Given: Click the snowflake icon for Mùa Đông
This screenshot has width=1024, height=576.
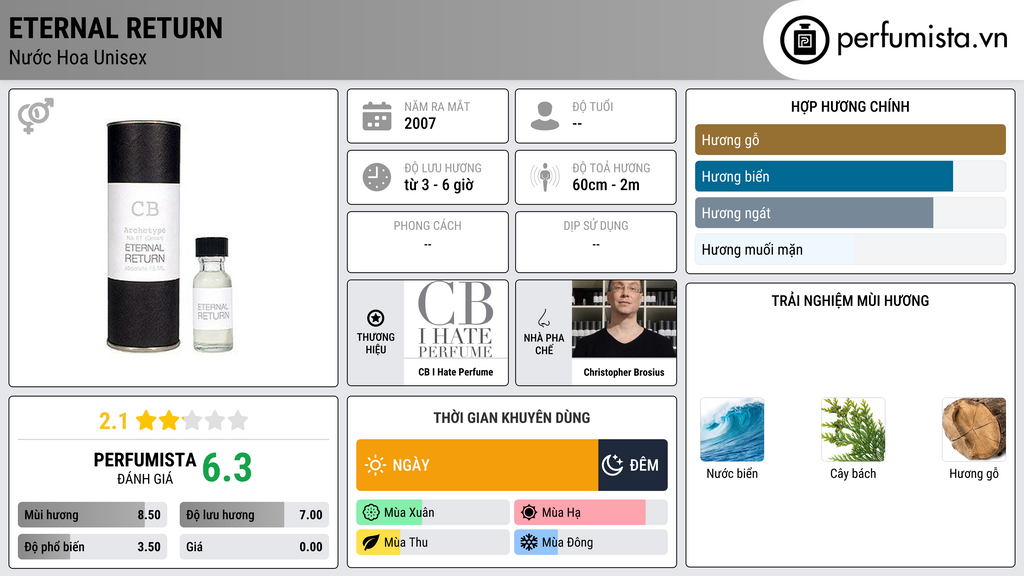Looking at the screenshot, I should tap(529, 542).
